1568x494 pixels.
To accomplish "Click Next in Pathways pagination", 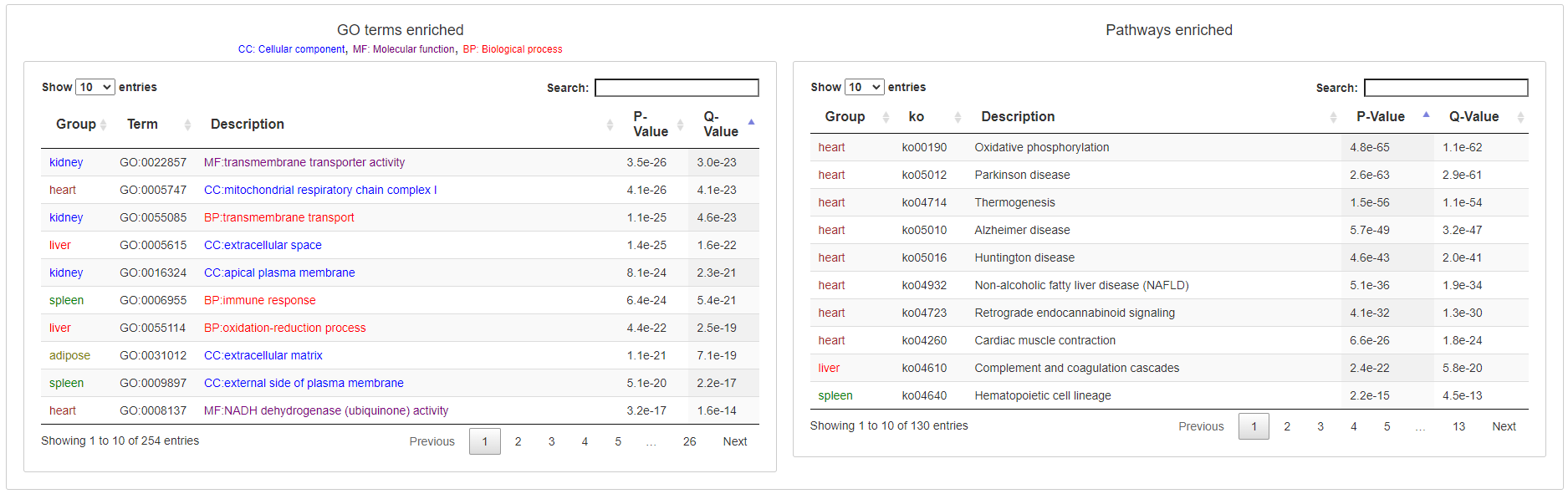I will coord(1504,426).
